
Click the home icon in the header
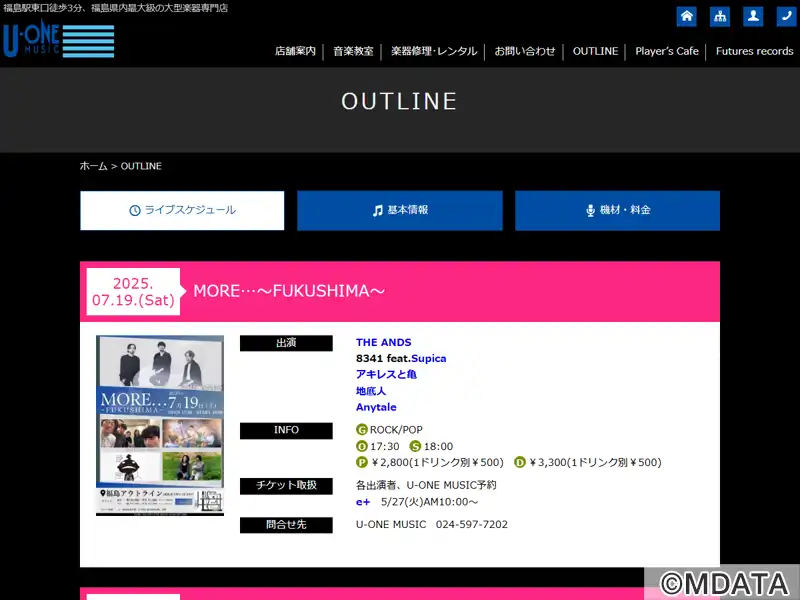click(687, 16)
